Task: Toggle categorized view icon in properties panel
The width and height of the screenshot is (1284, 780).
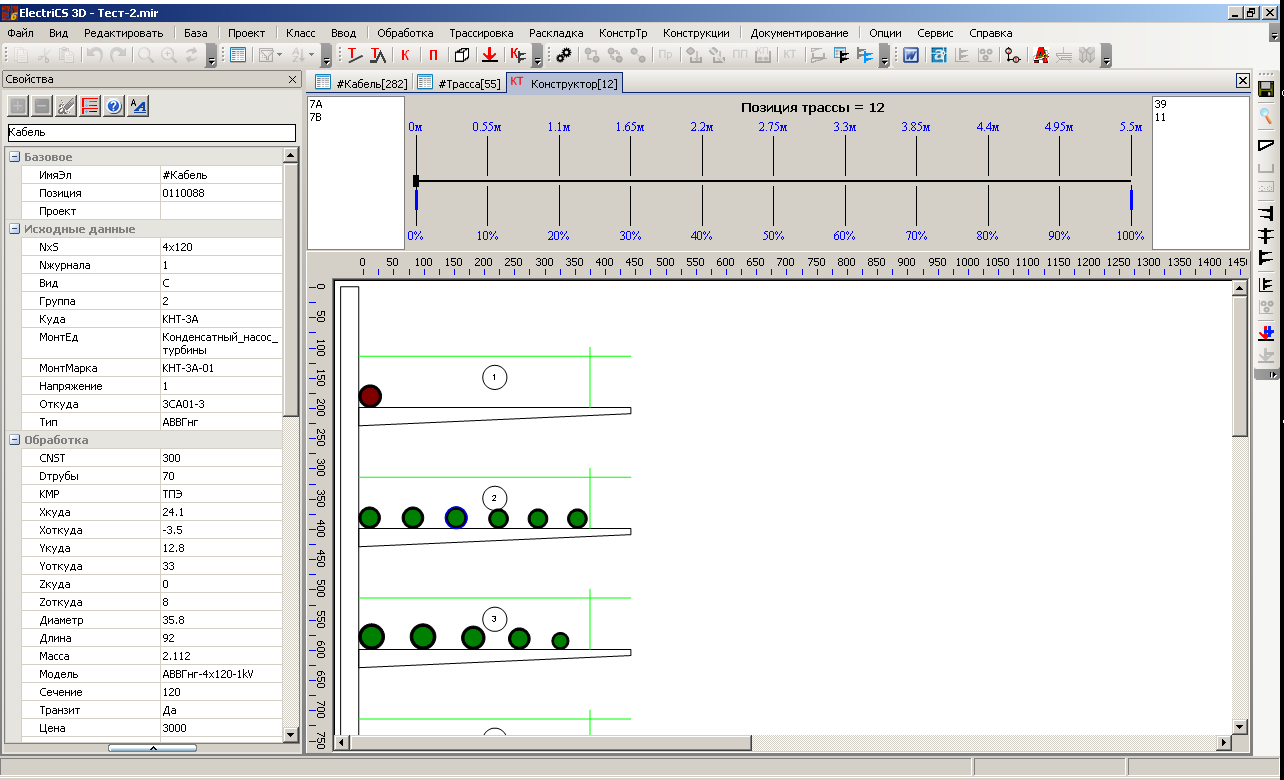Action: (x=90, y=106)
